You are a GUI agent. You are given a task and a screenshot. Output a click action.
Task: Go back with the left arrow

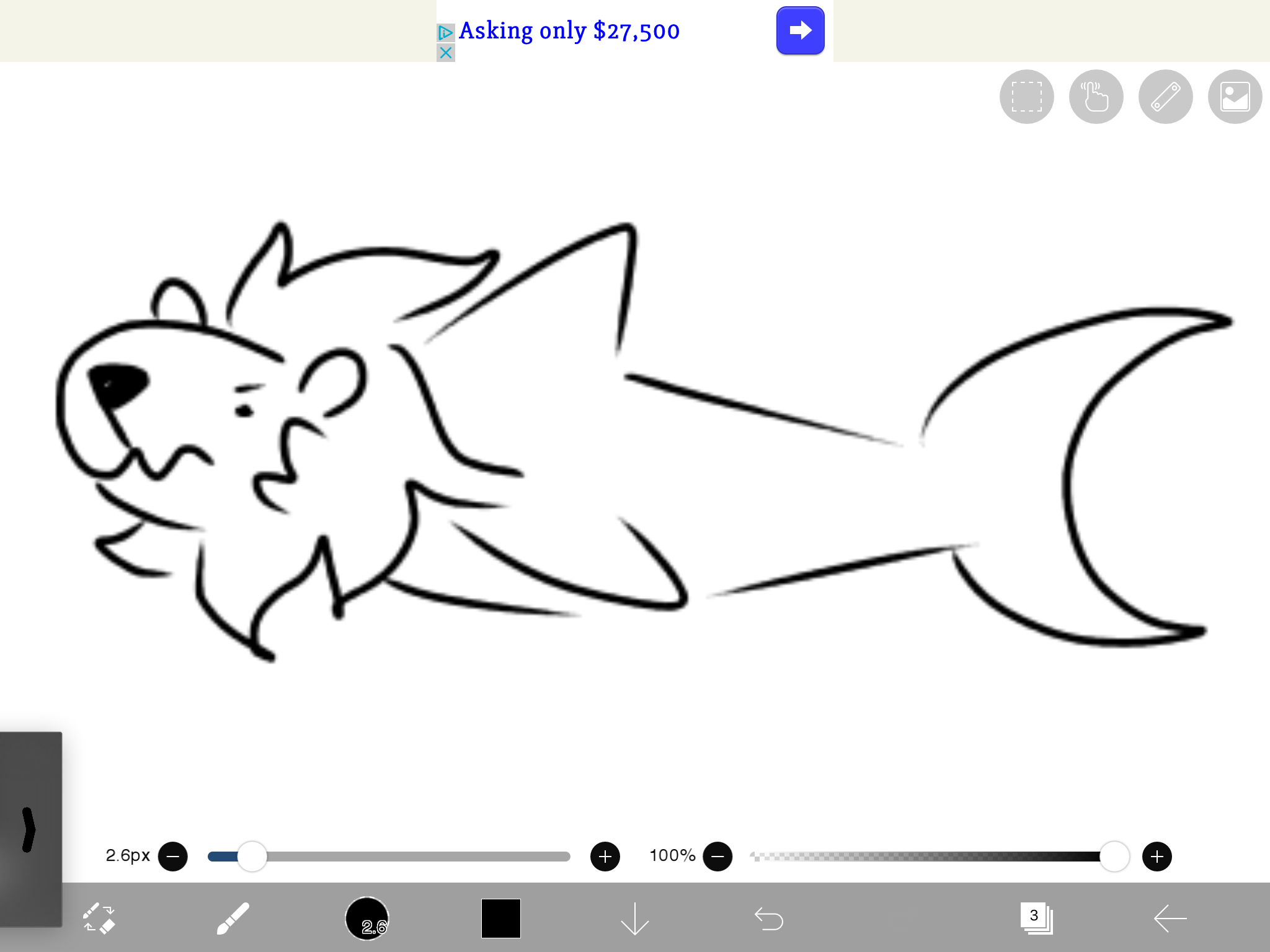click(1170, 918)
